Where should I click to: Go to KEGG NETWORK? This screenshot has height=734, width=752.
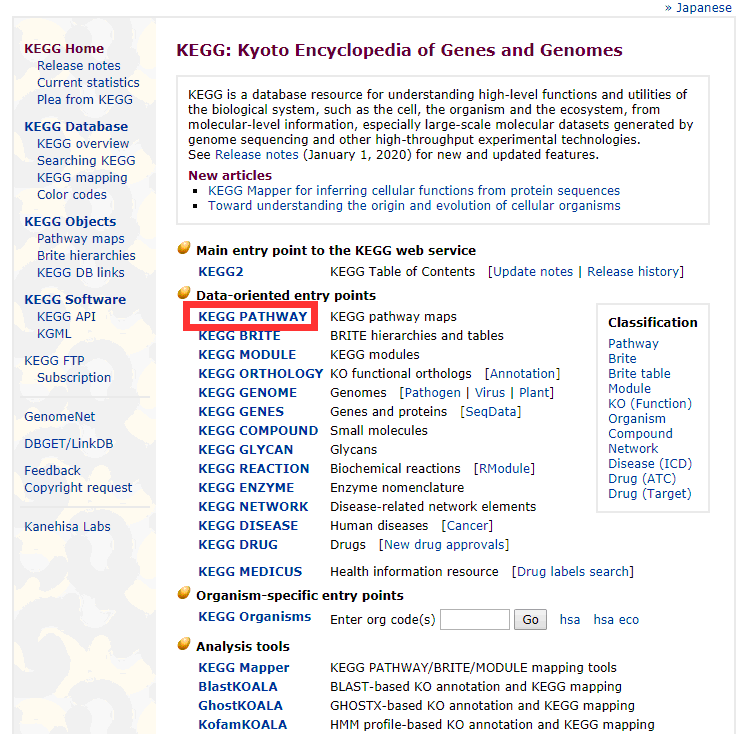pyautogui.click(x=253, y=507)
